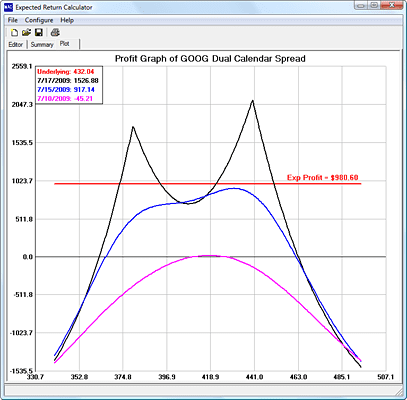Minimize the Expected Return Calculator window

(x=360, y=6)
